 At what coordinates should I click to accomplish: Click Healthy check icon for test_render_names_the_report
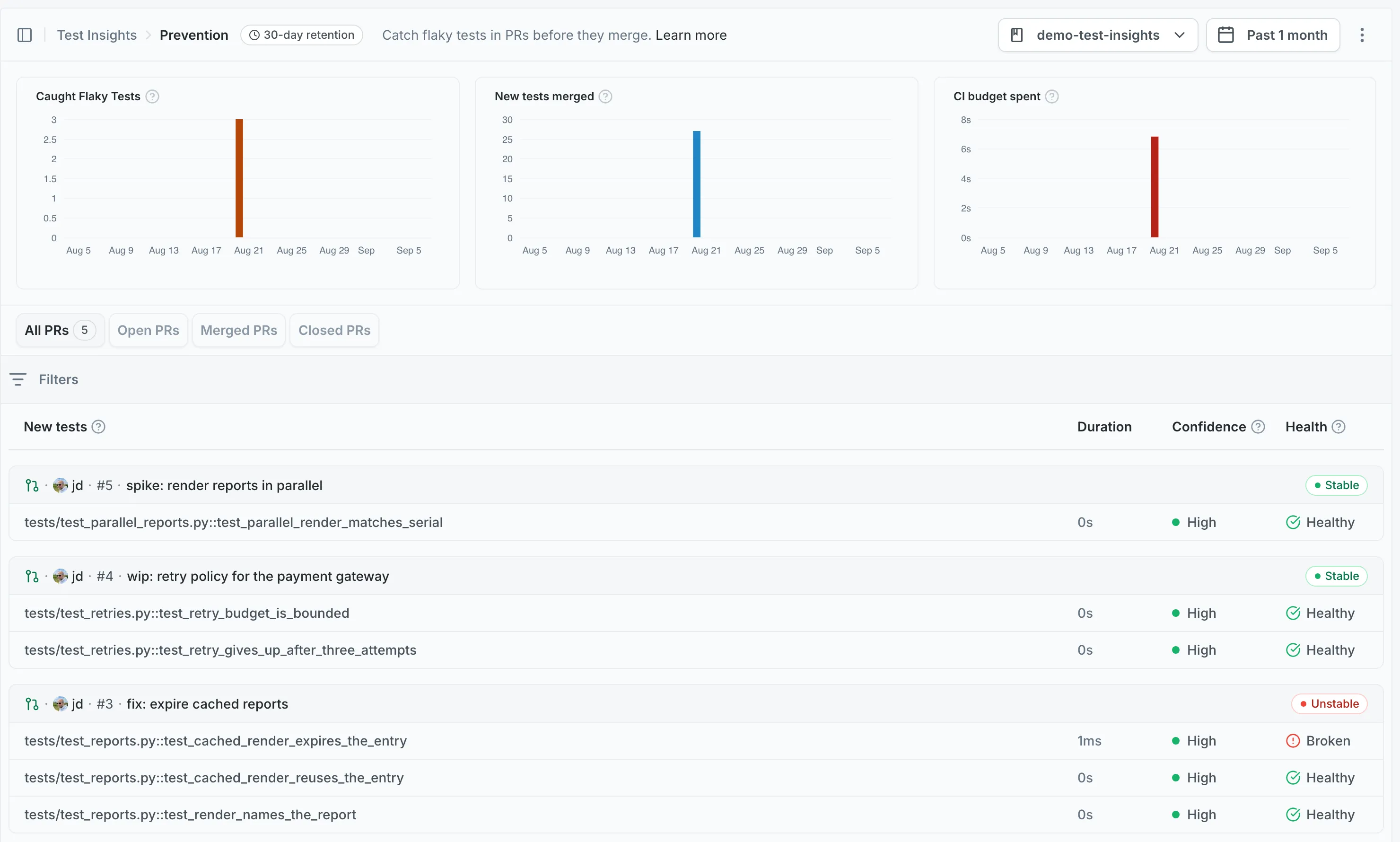(x=1293, y=815)
